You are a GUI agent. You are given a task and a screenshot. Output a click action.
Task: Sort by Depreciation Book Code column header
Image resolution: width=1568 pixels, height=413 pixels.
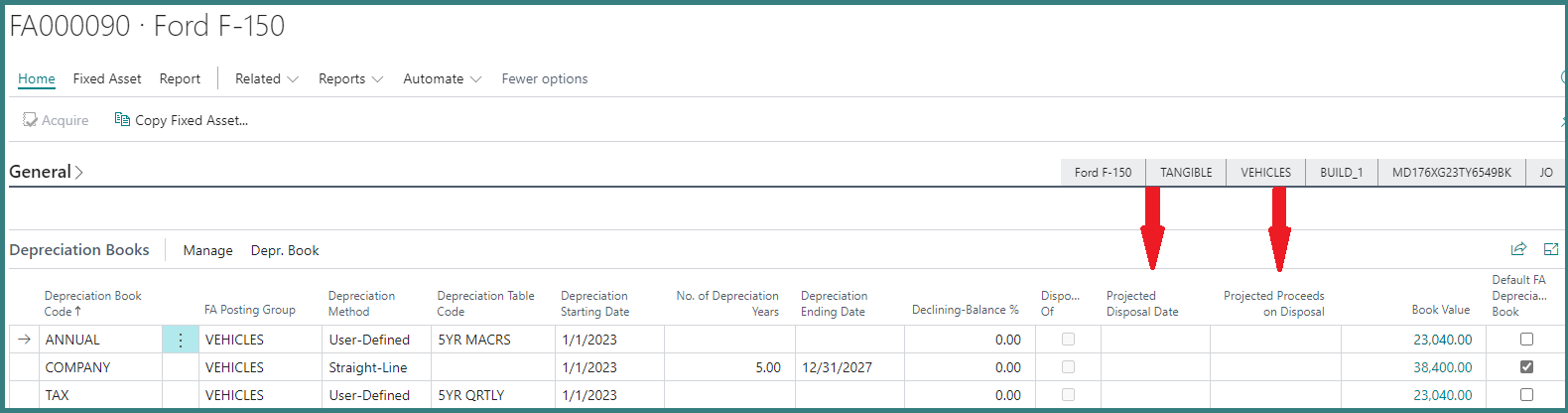pyautogui.click(x=93, y=303)
